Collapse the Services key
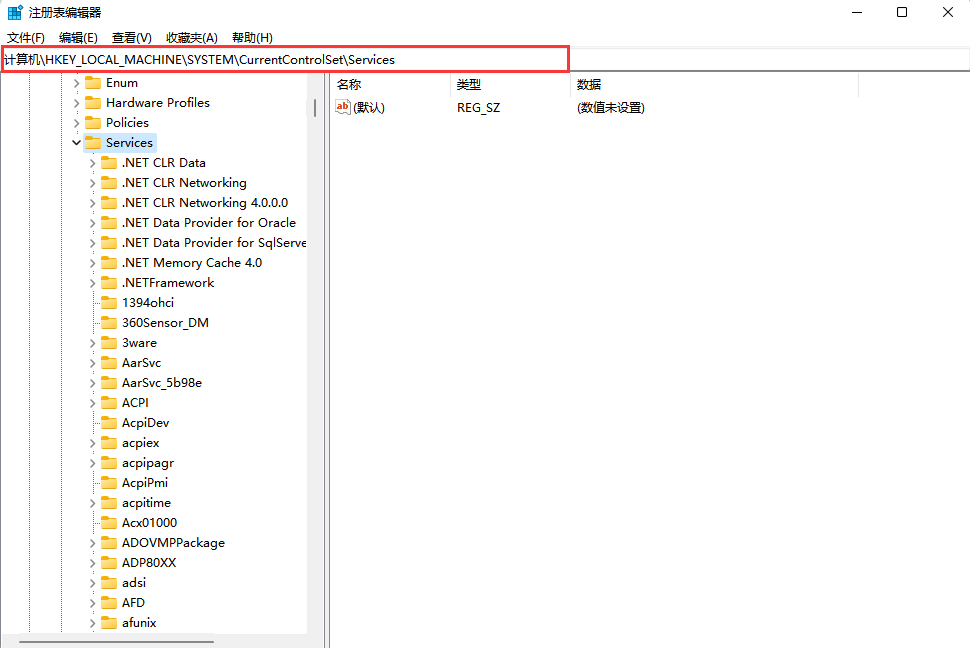The width and height of the screenshot is (970, 648). (x=76, y=143)
